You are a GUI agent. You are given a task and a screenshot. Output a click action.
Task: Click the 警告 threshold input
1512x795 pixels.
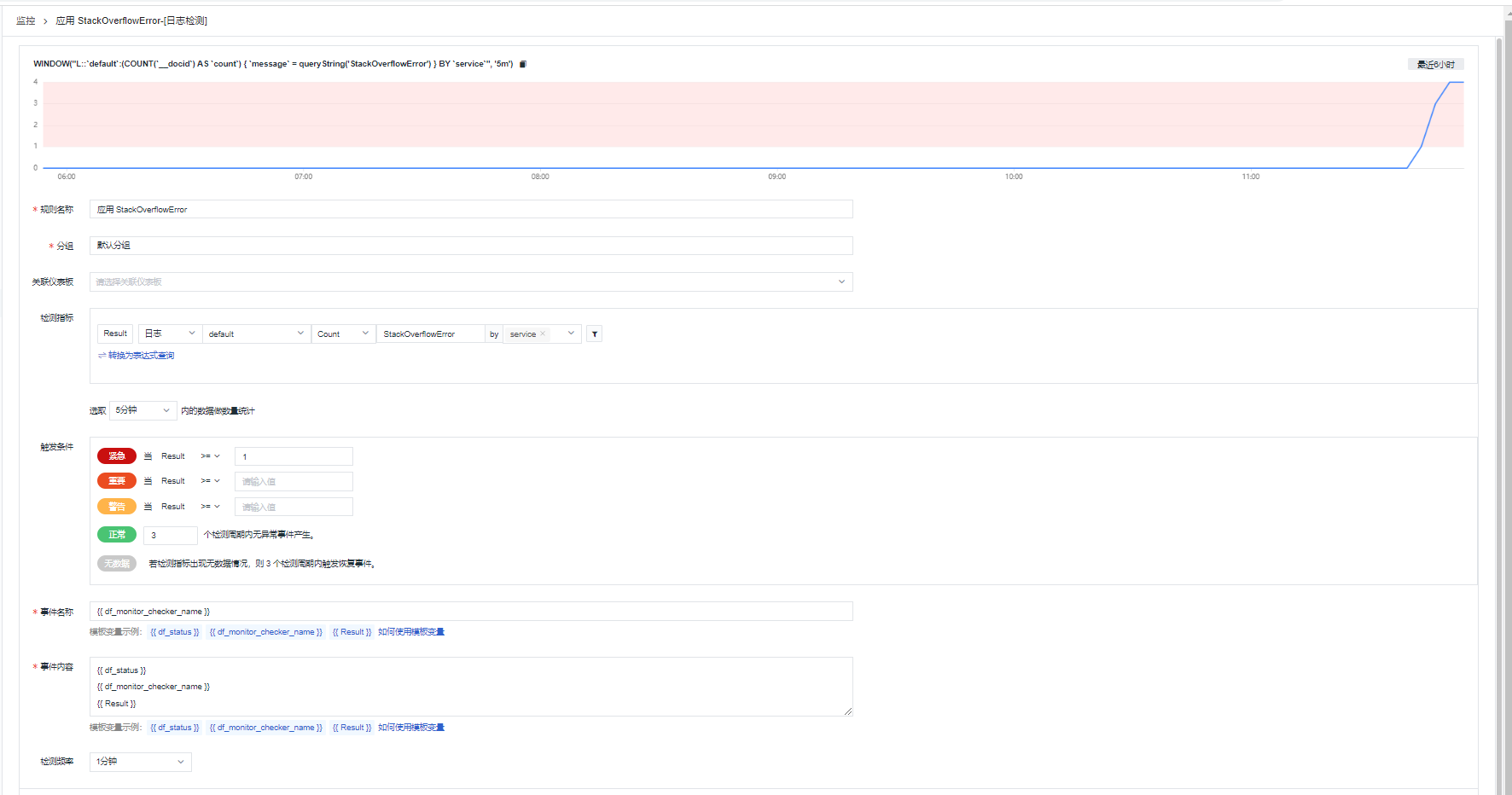tap(294, 507)
